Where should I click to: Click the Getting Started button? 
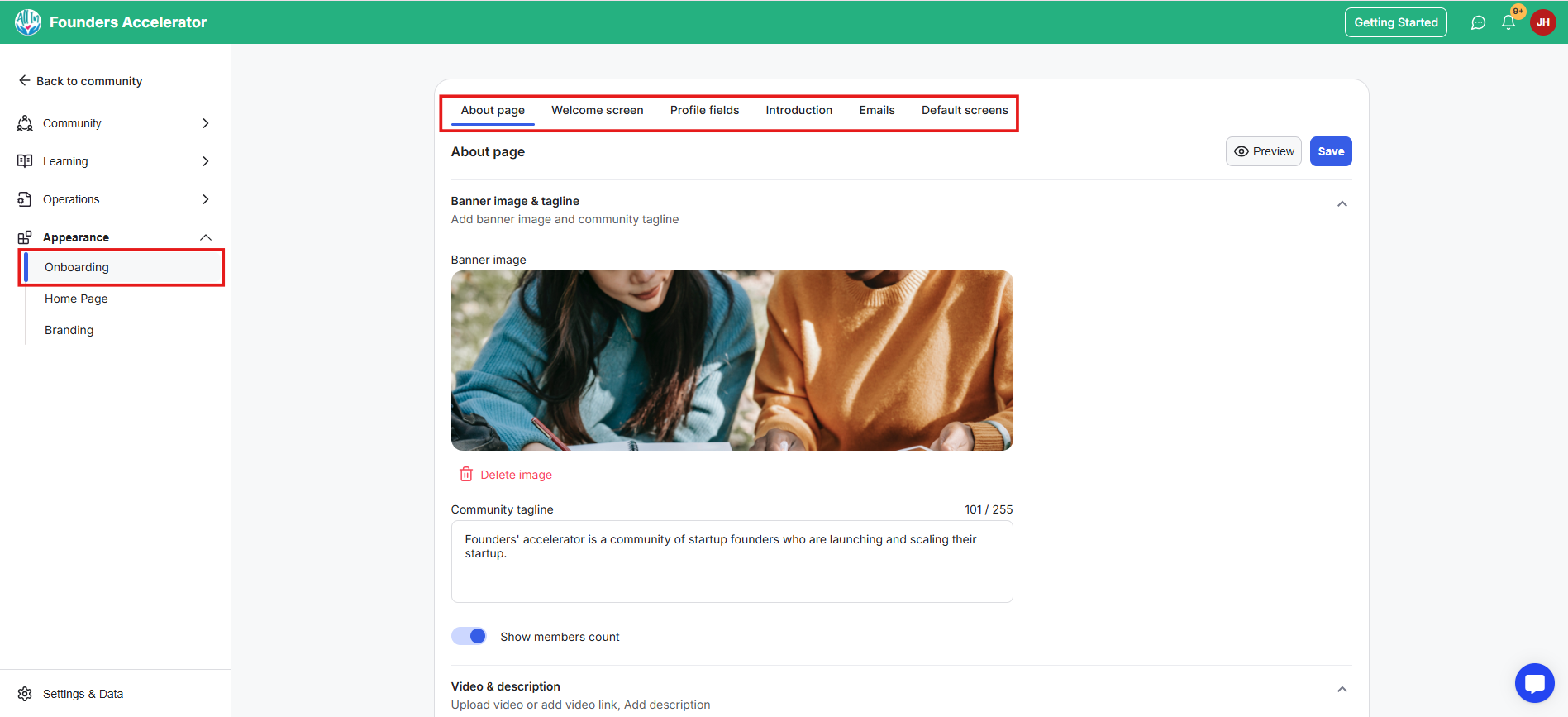tap(1396, 22)
